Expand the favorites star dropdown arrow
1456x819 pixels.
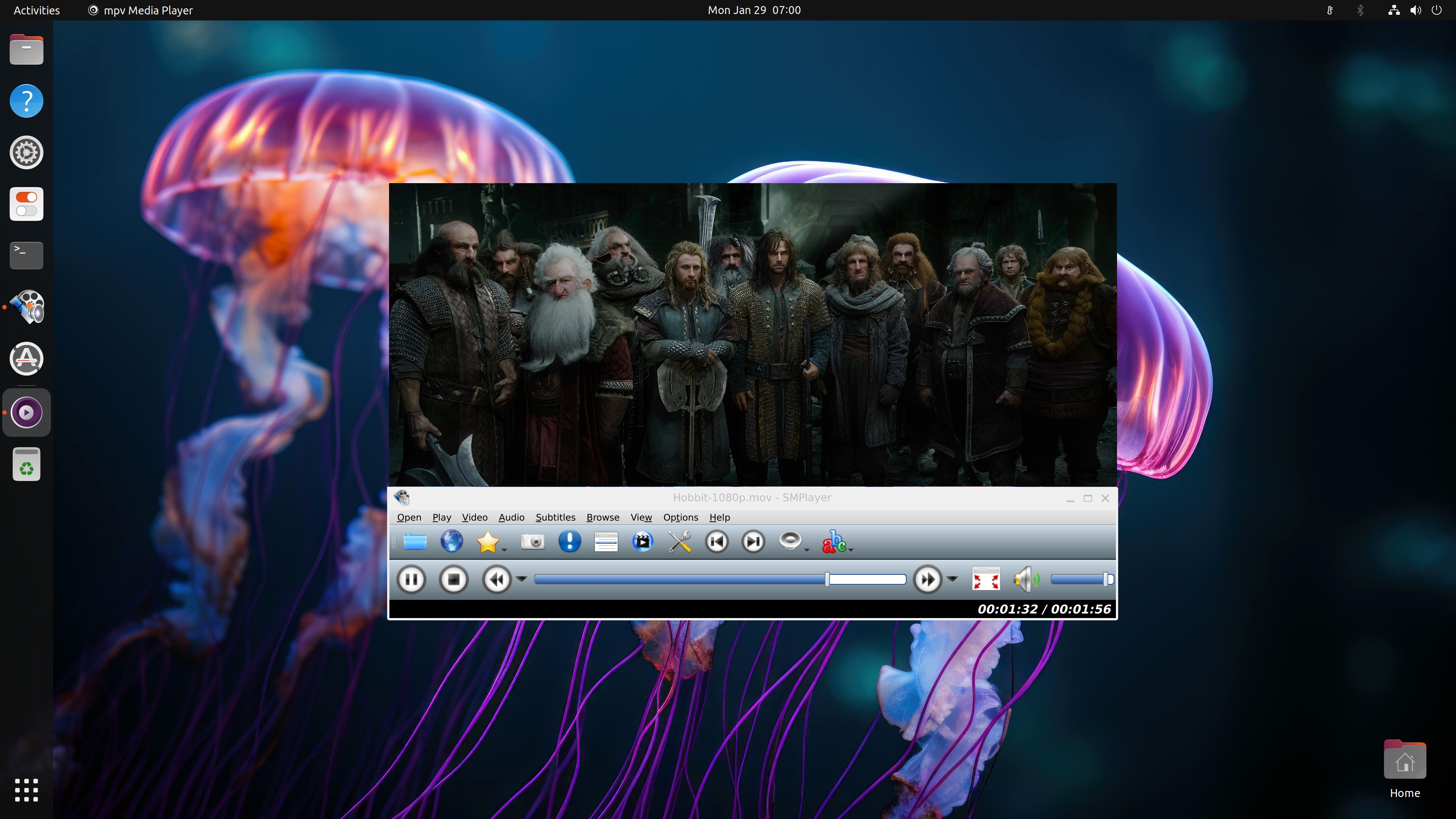504,550
